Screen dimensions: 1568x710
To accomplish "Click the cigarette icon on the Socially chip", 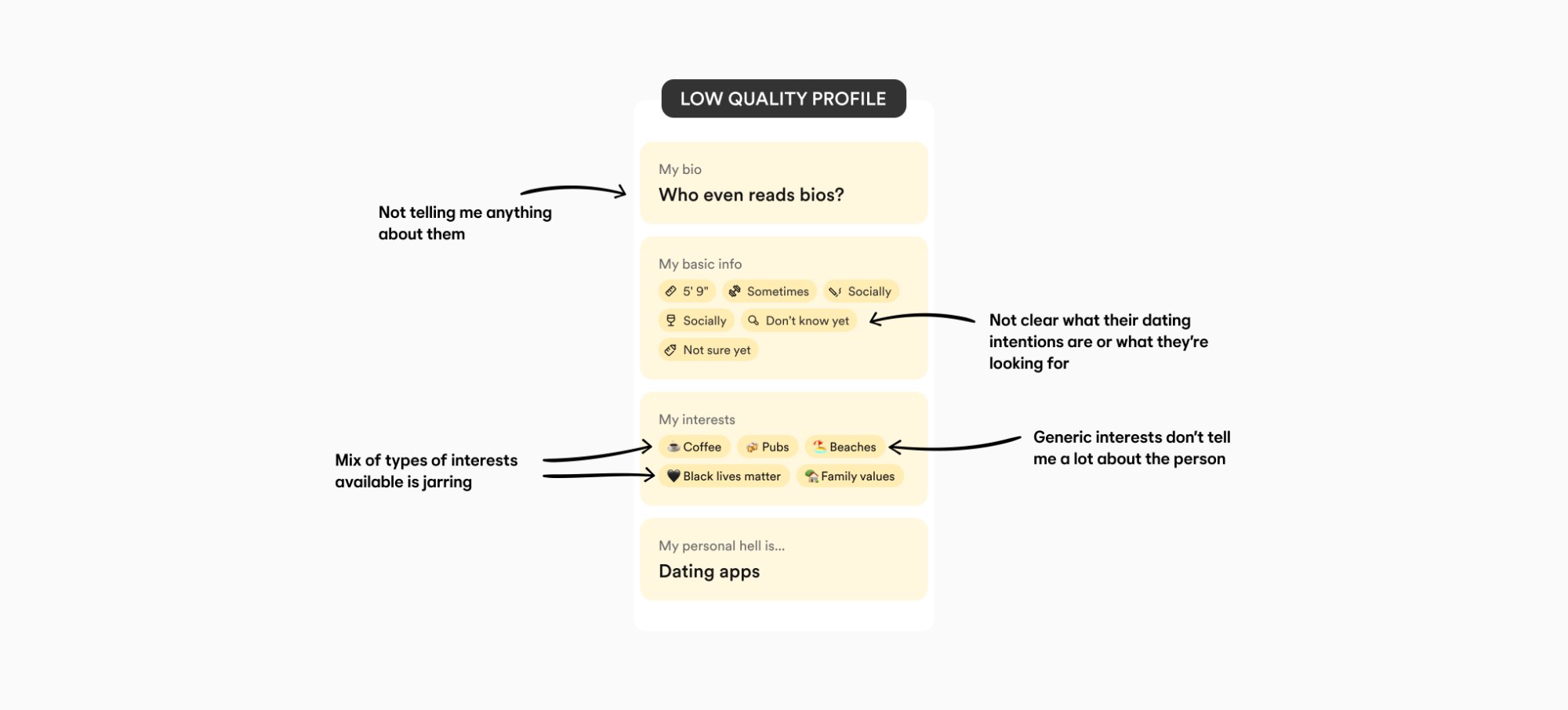I will coord(835,292).
